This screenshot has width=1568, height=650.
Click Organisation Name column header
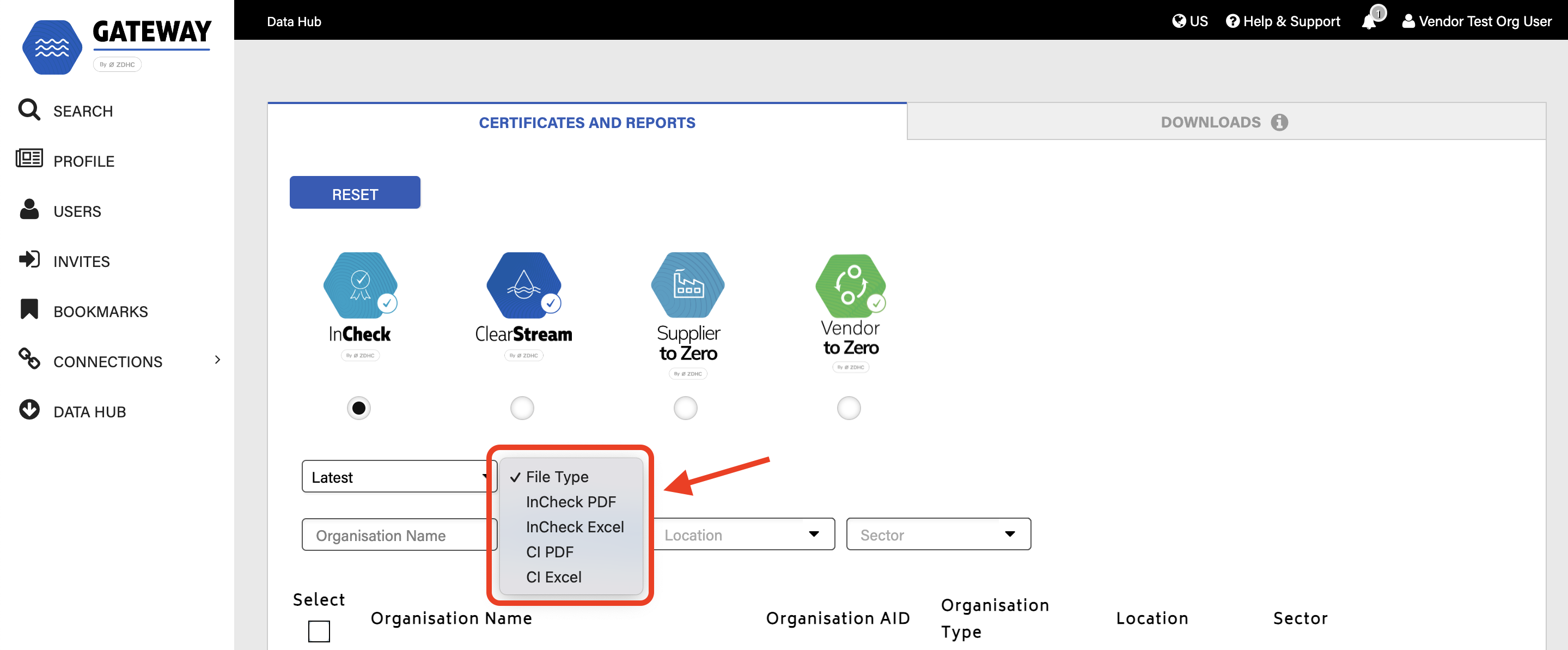click(451, 618)
